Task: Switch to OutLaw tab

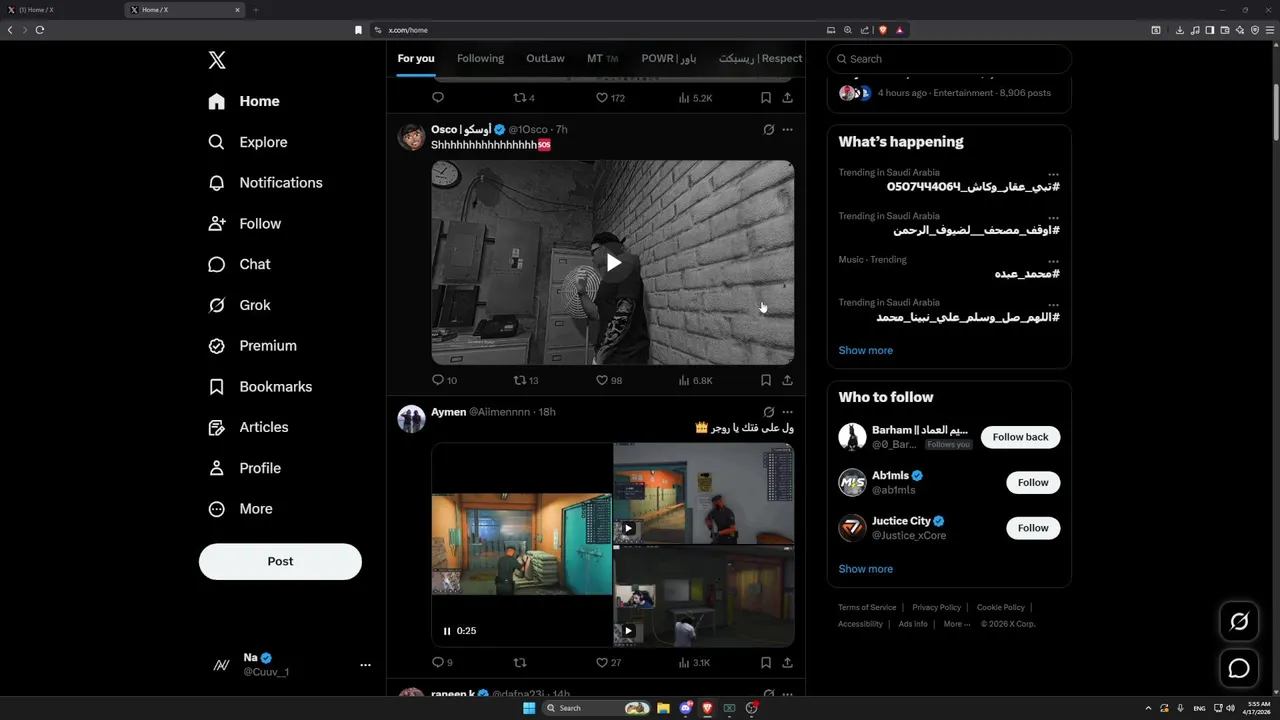Action: 545,59
